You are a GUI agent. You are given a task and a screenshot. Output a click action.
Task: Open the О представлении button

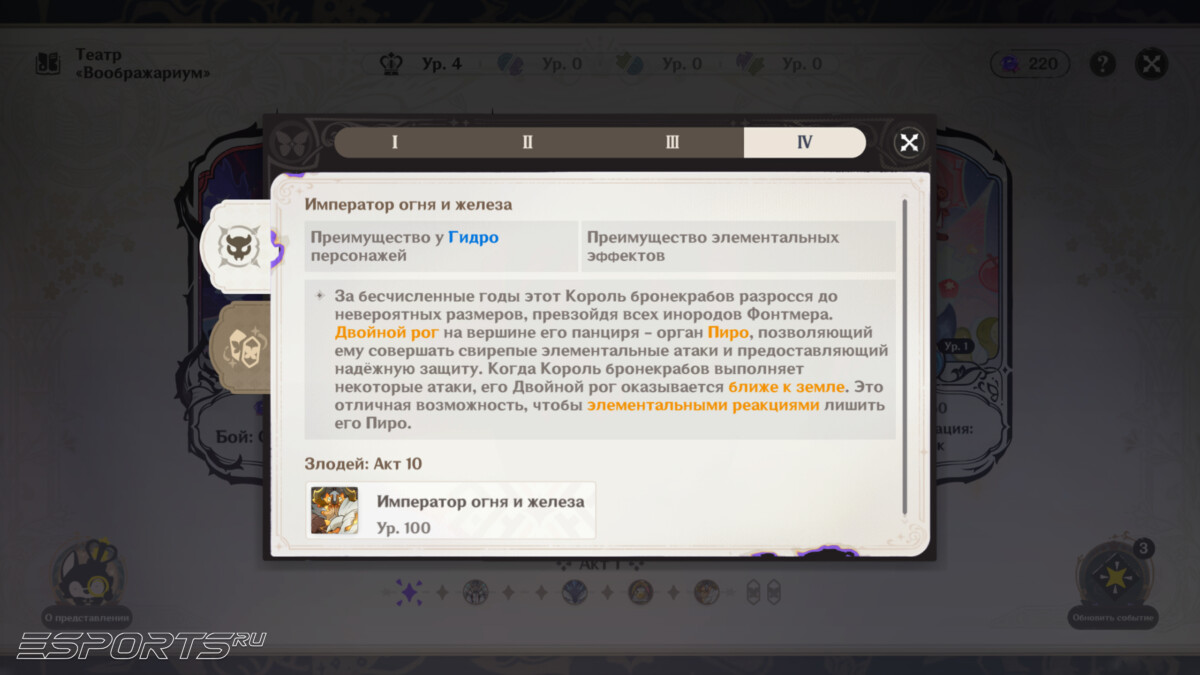coord(87,585)
